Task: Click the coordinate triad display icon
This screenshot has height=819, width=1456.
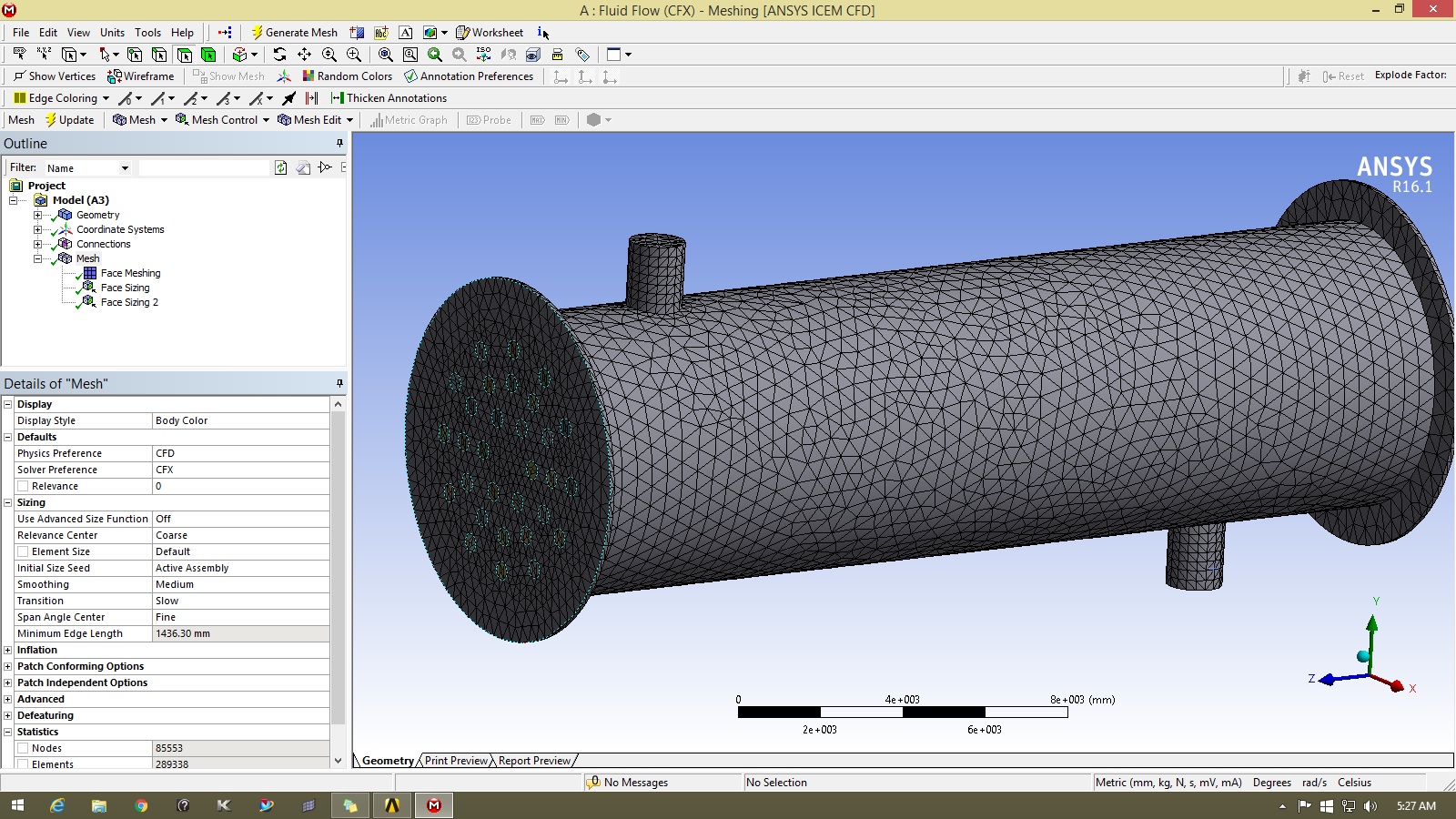Action: tap(284, 76)
